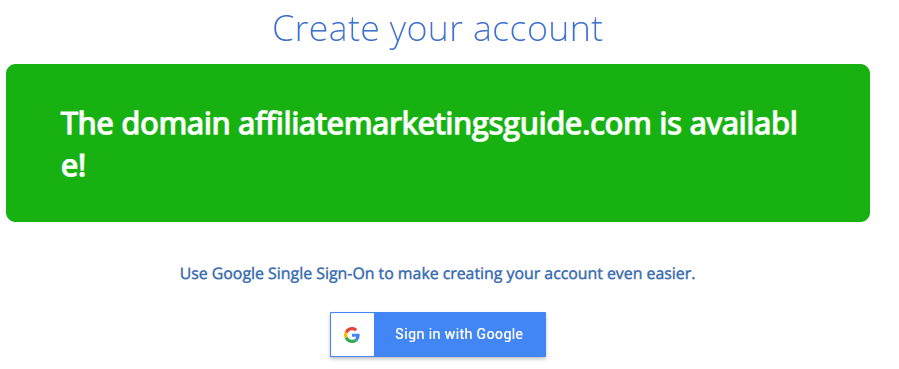Click the word "Create" in the heading
This screenshot has width=899, height=369.
(327, 28)
